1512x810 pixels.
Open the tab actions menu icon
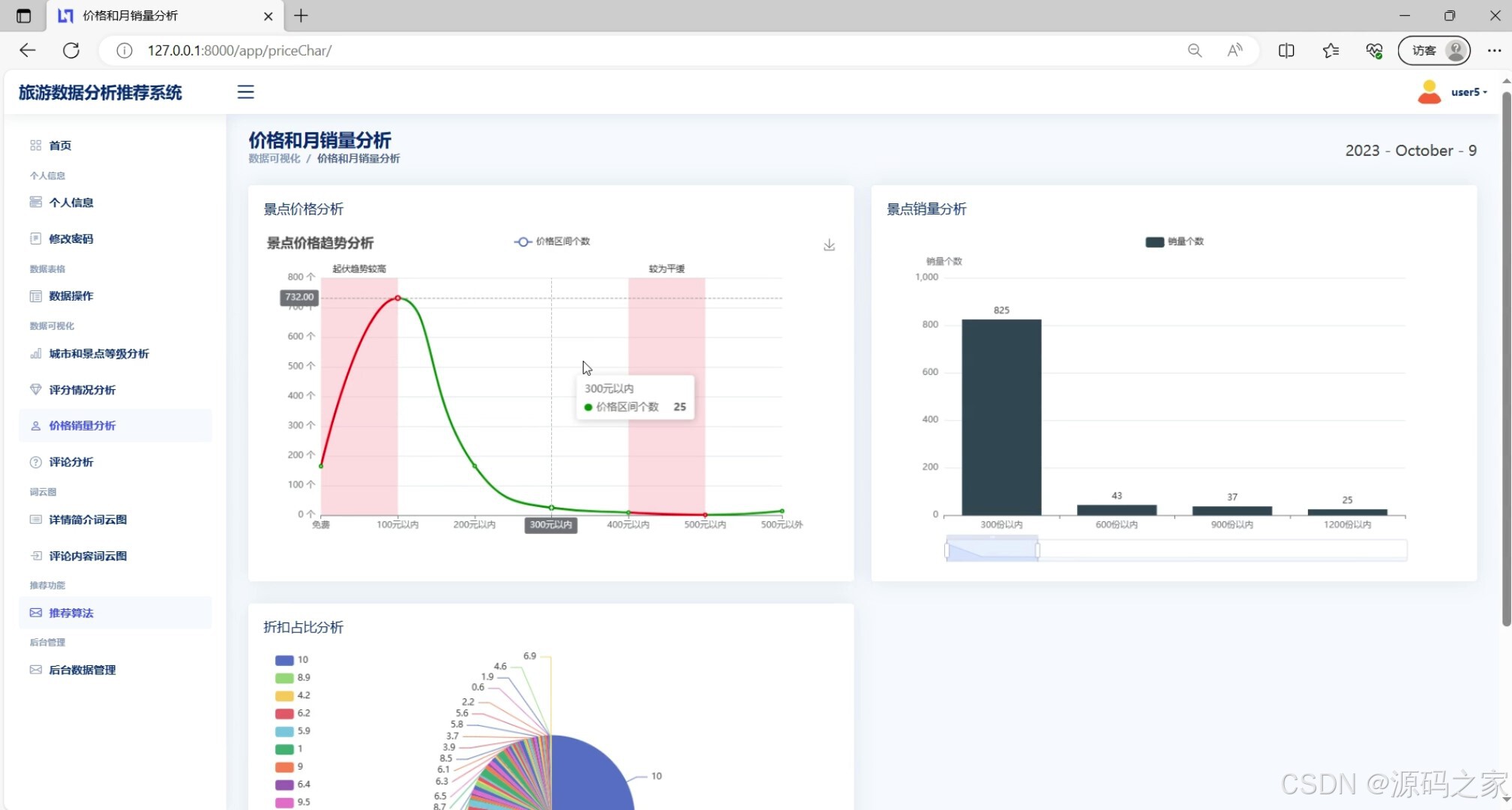pos(23,16)
